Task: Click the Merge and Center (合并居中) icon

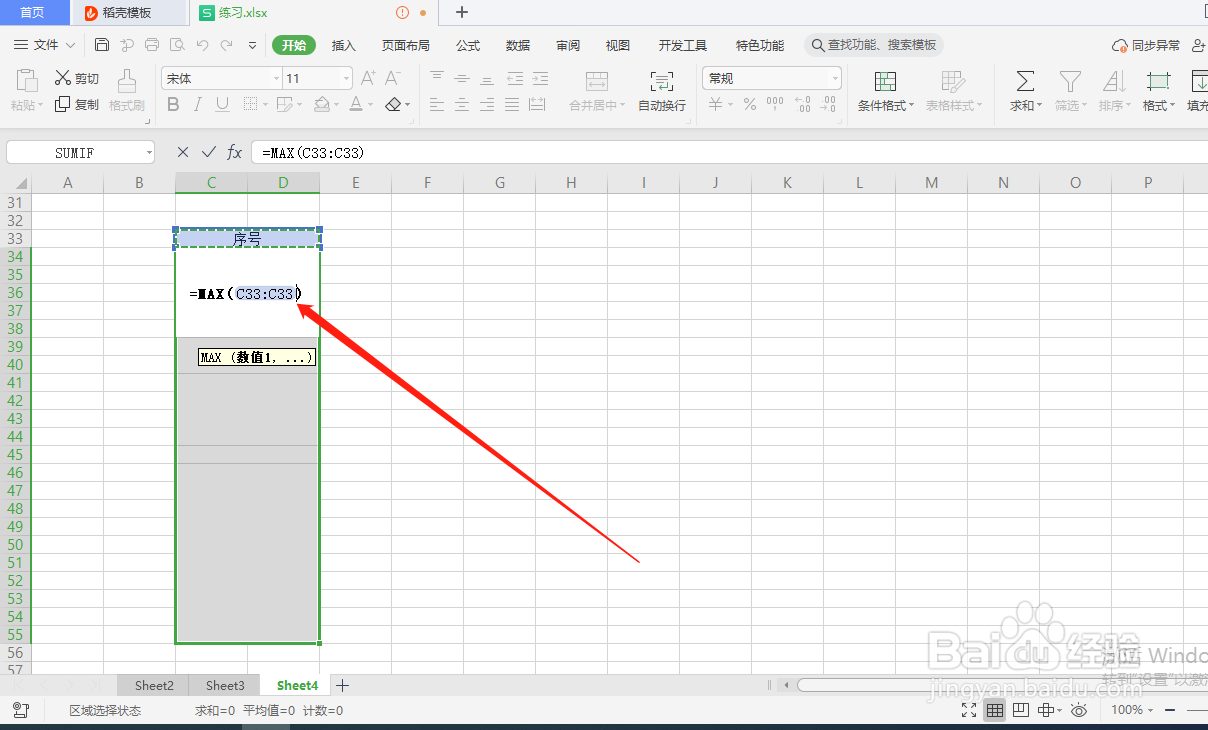Action: (x=597, y=81)
